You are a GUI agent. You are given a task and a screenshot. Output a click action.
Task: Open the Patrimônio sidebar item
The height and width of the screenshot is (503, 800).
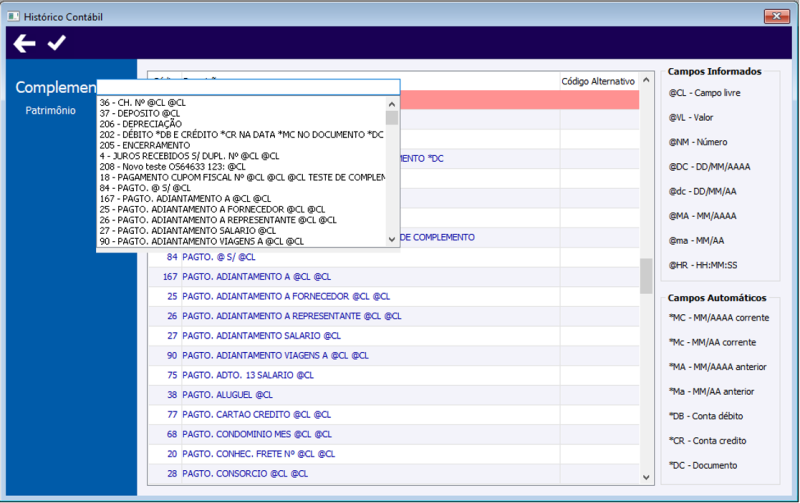(x=51, y=110)
